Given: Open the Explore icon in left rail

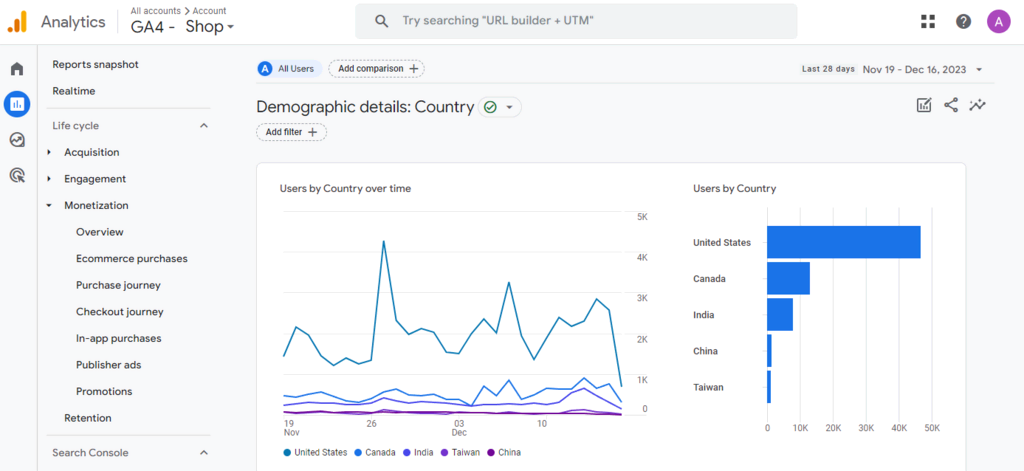Looking at the screenshot, I should pyautogui.click(x=17, y=140).
